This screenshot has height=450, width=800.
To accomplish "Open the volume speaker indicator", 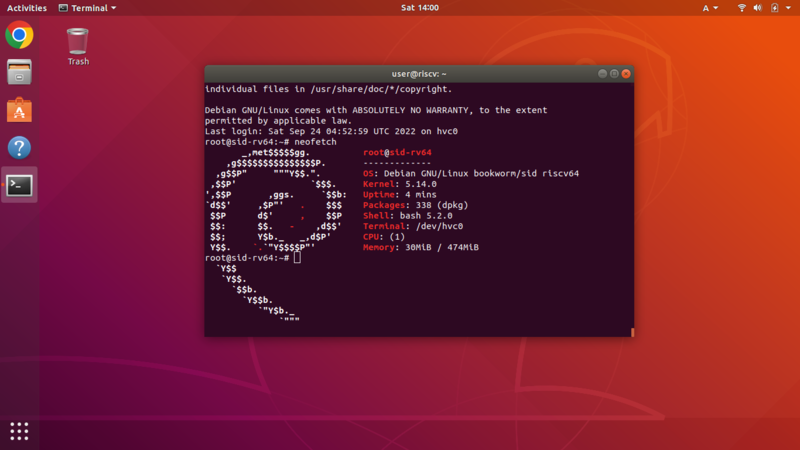I will [758, 8].
